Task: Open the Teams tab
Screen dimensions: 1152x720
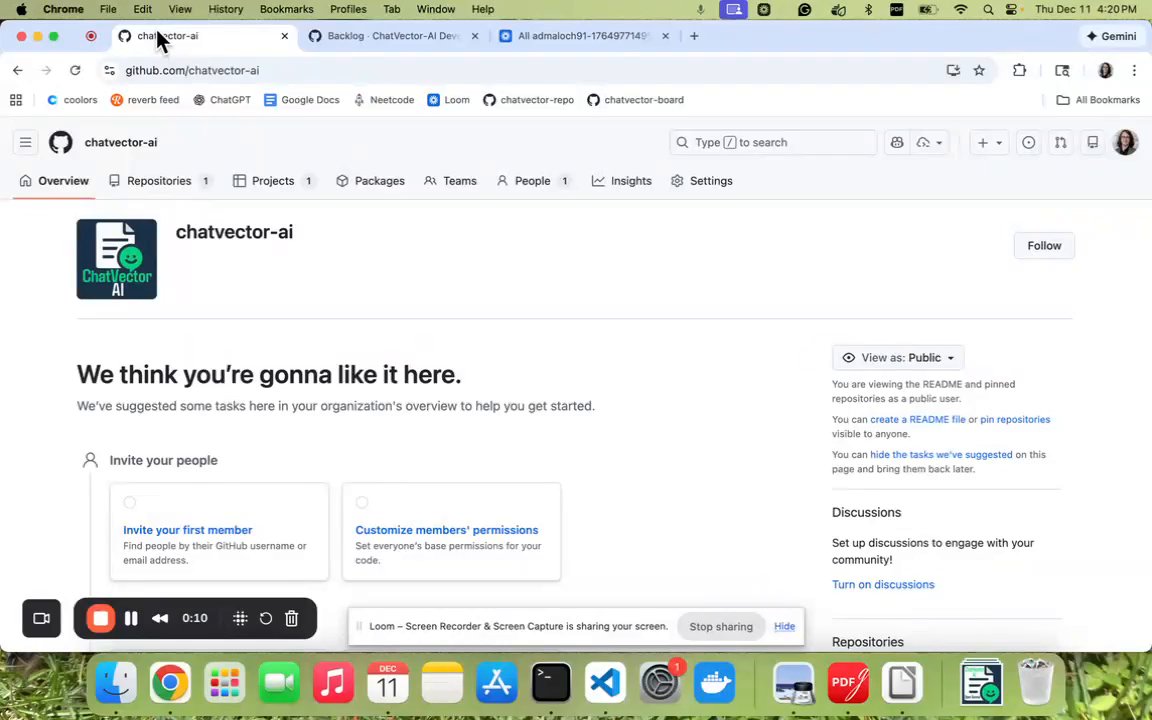Action: [x=450, y=181]
